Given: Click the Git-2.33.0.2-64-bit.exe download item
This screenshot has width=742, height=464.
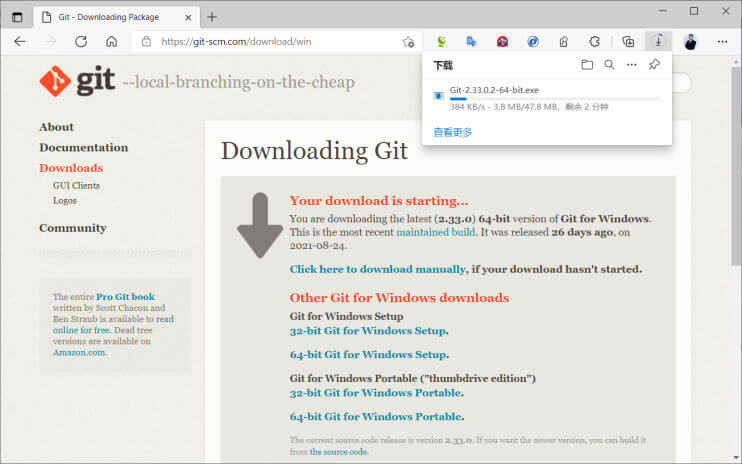Looking at the screenshot, I should tap(547, 98).
